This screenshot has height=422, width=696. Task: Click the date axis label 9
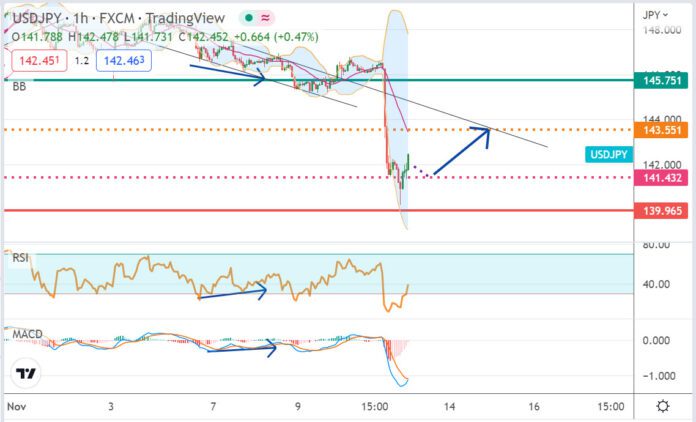(297, 406)
